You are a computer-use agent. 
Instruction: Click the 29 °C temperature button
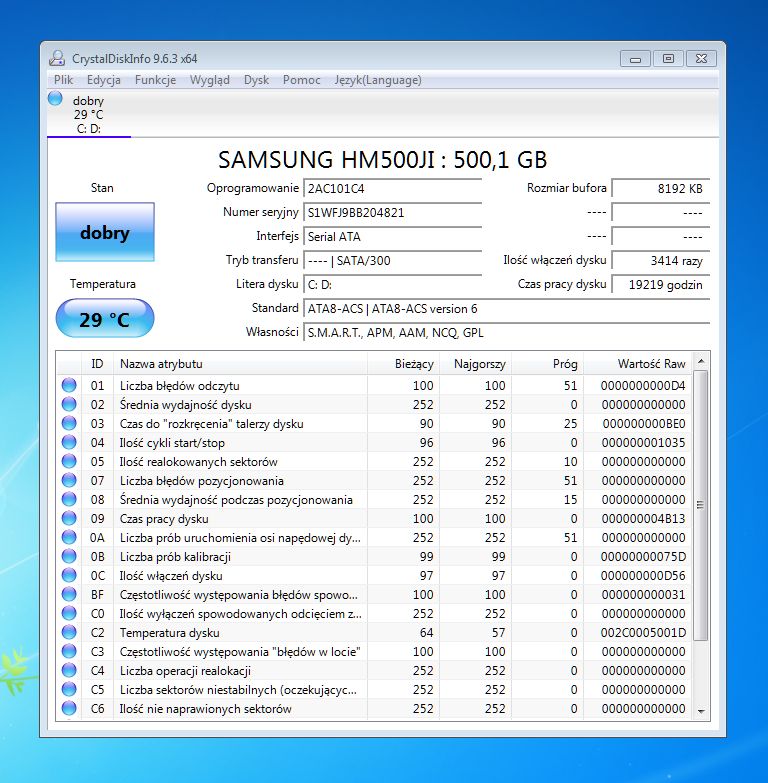[105, 319]
